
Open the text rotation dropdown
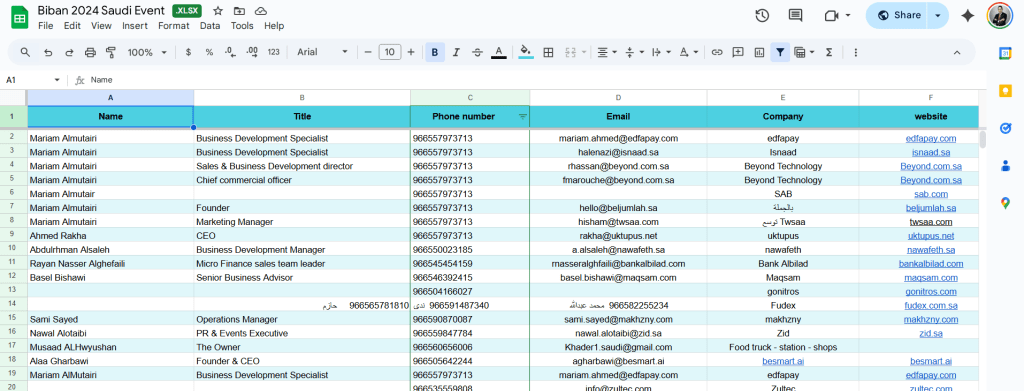click(688, 52)
